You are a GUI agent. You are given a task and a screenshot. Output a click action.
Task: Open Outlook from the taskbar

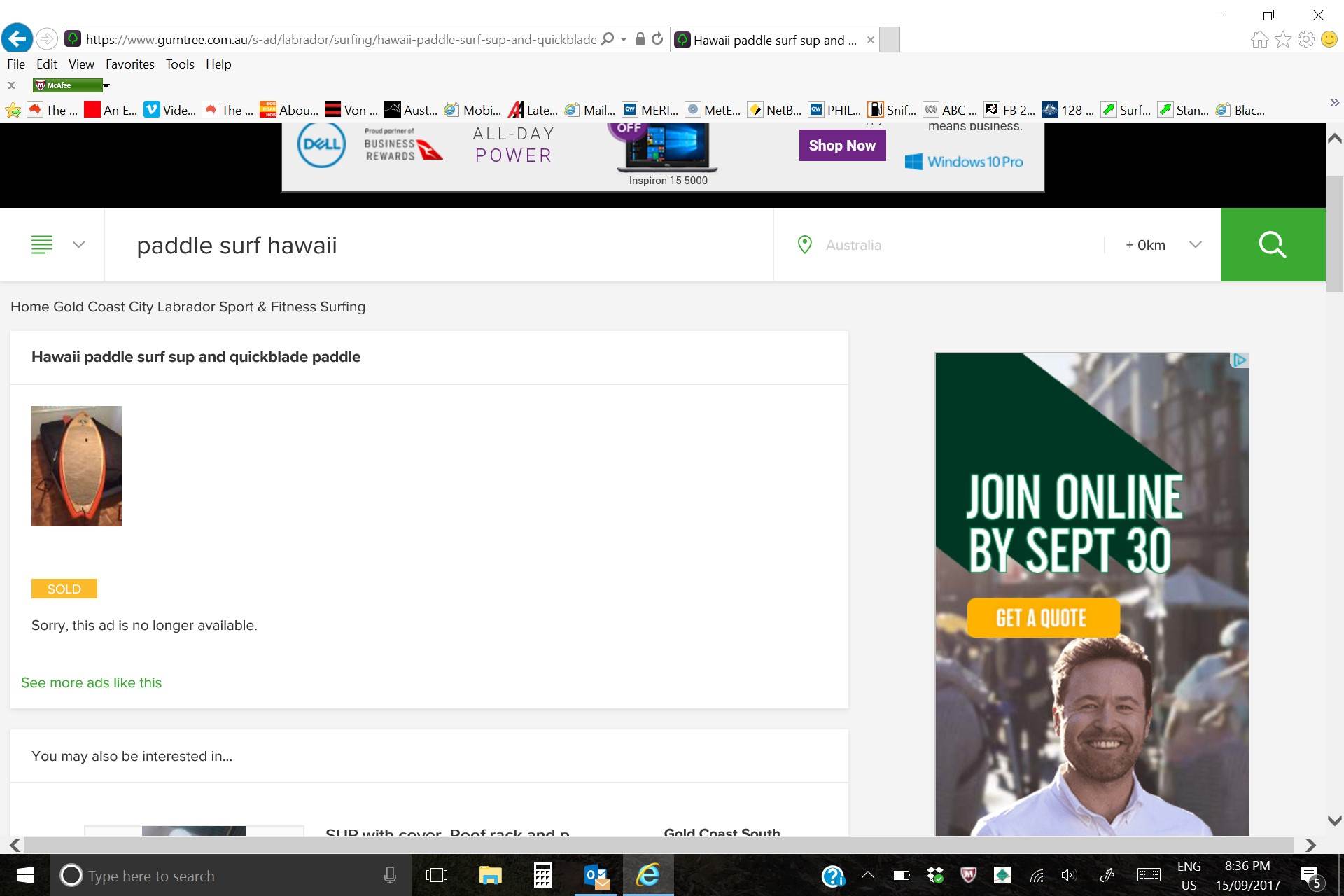click(596, 875)
